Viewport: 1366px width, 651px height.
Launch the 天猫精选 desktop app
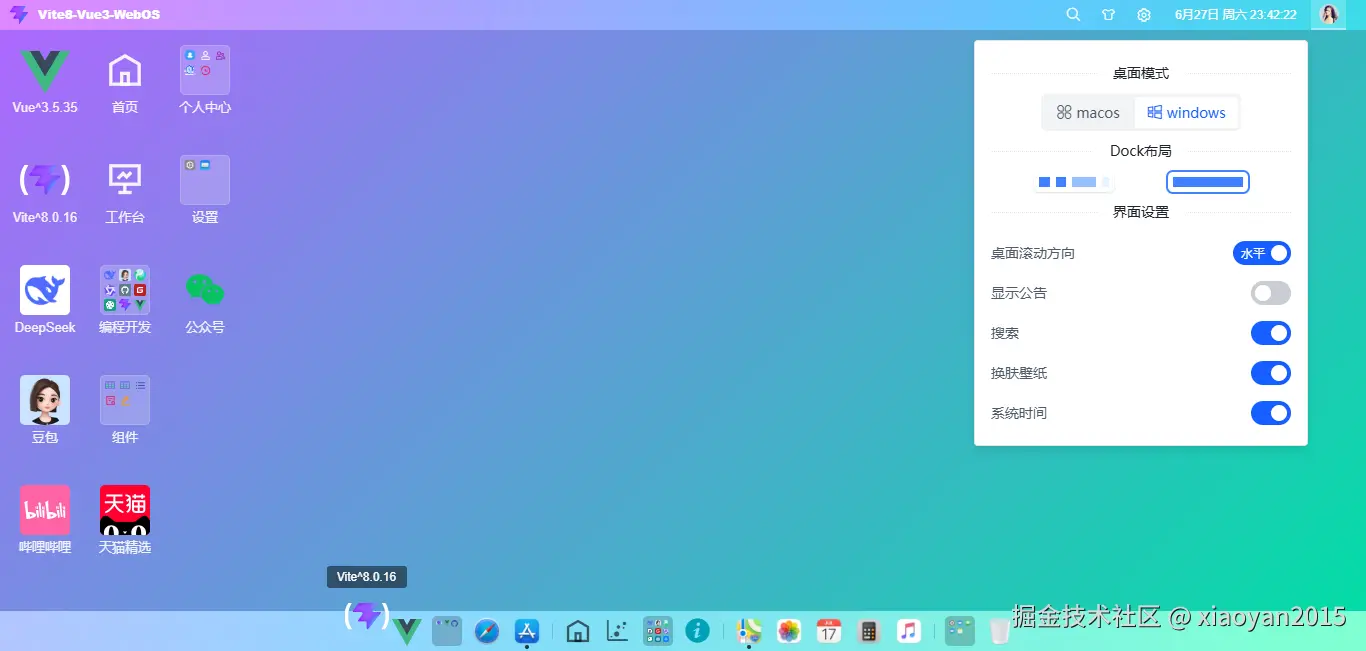[x=125, y=511]
